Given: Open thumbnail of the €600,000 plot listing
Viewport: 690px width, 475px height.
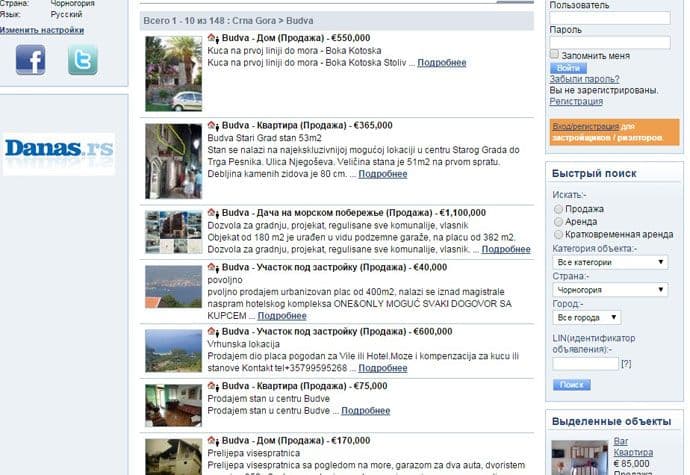Looking at the screenshot, I should [x=174, y=351].
